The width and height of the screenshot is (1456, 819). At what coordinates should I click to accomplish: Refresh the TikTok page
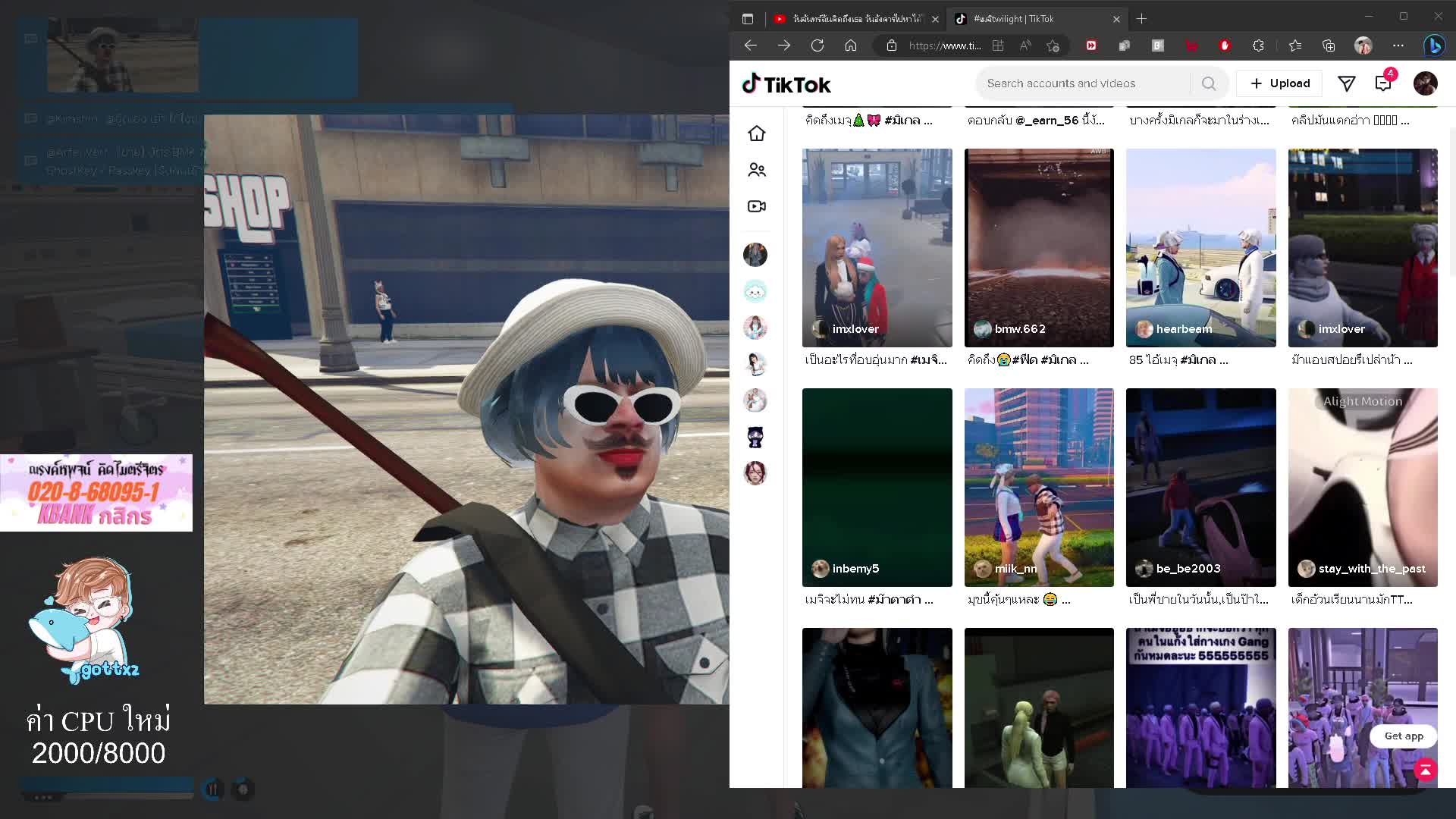817,45
